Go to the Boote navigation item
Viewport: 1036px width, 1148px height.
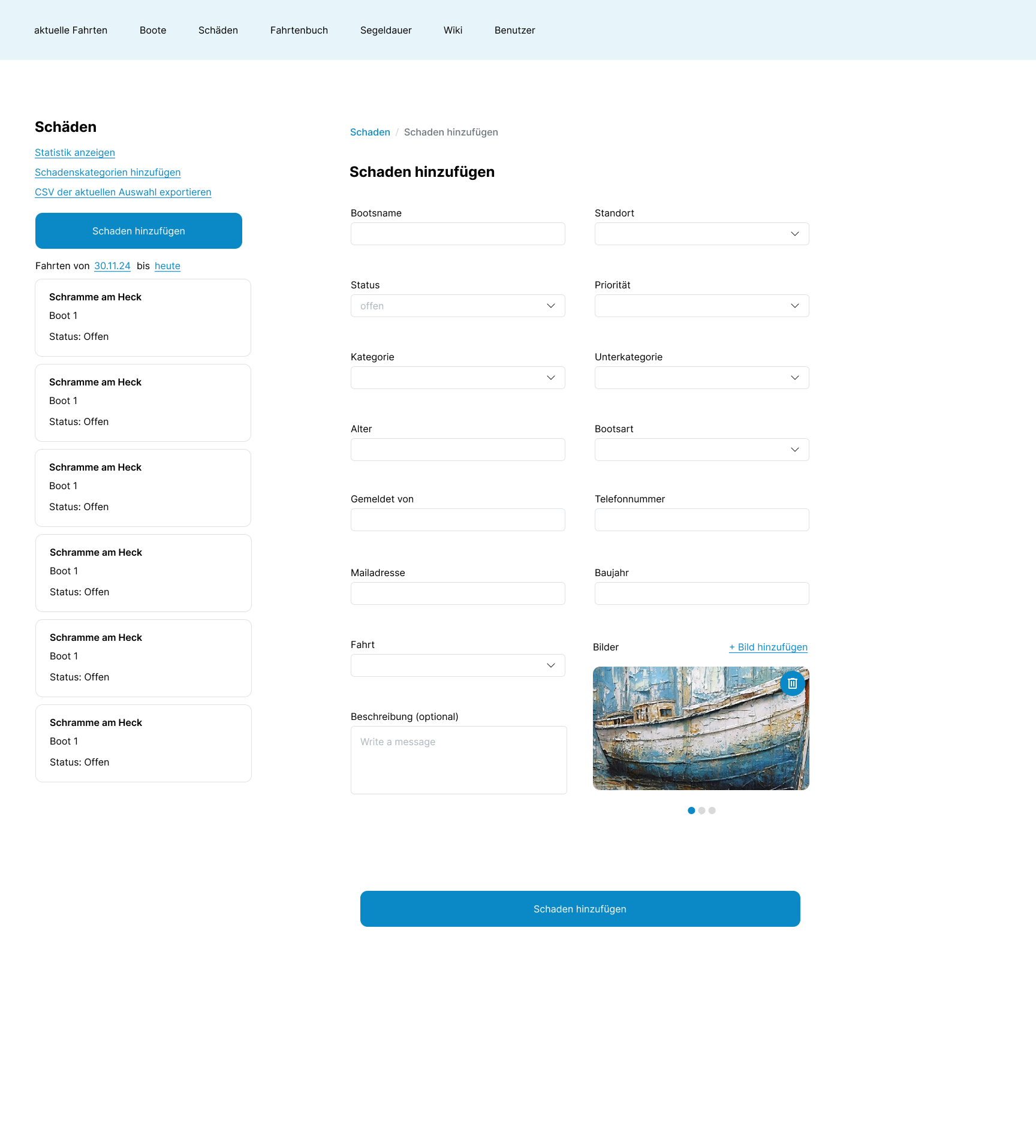click(x=153, y=30)
